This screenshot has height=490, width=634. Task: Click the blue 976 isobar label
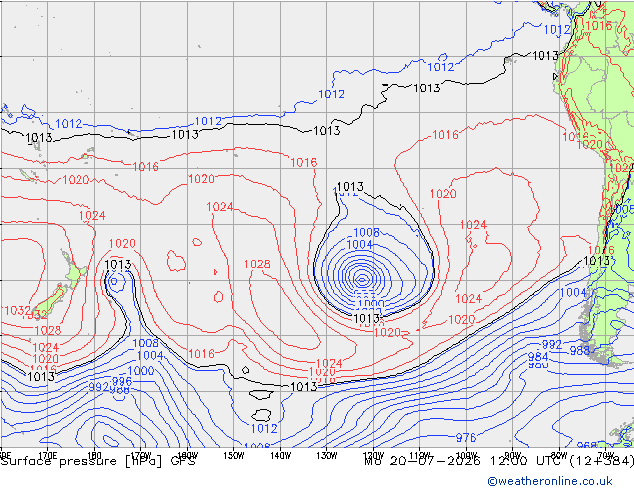point(466,437)
